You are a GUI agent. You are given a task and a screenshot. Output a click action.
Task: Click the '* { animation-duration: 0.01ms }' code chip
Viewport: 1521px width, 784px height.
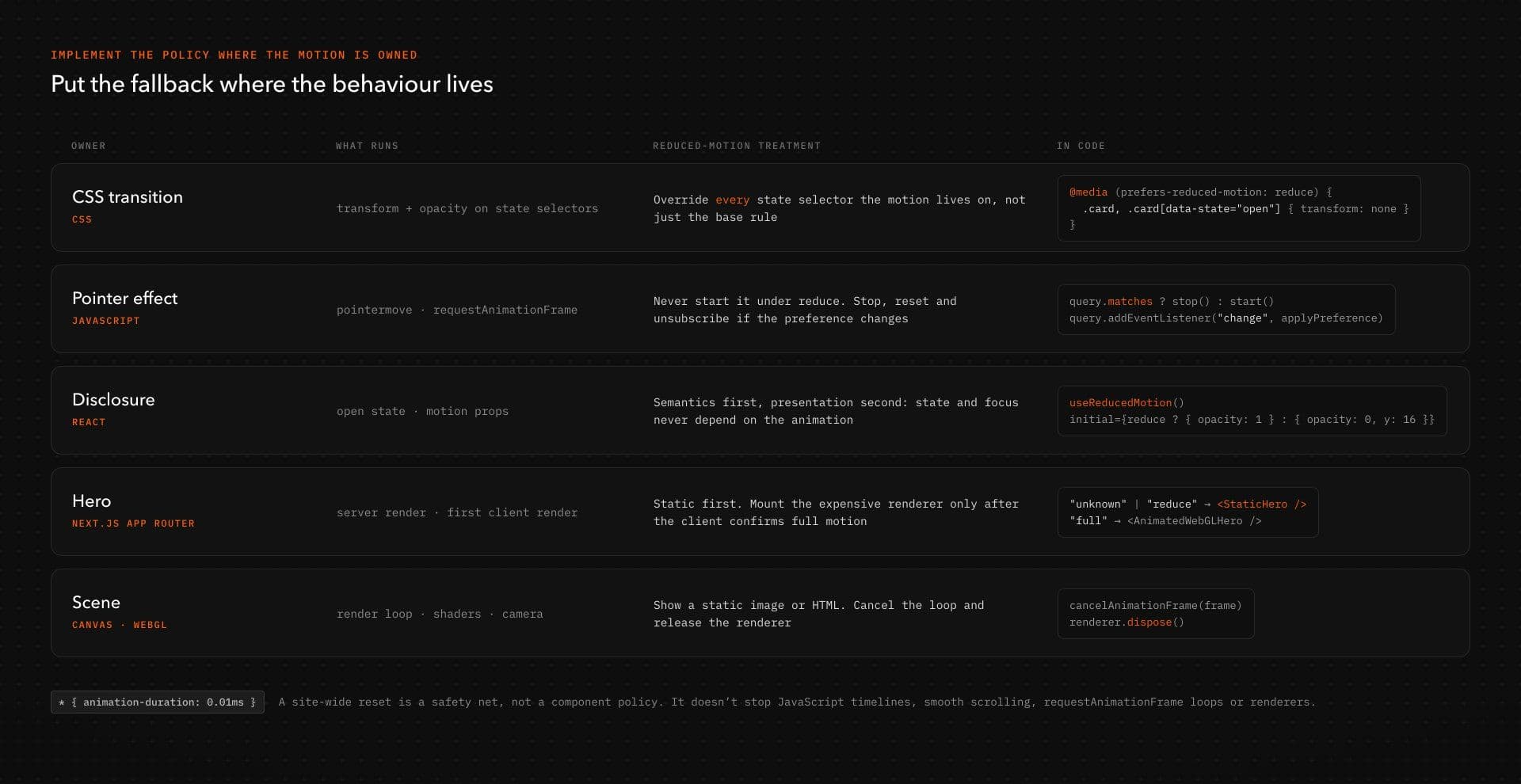tap(158, 702)
